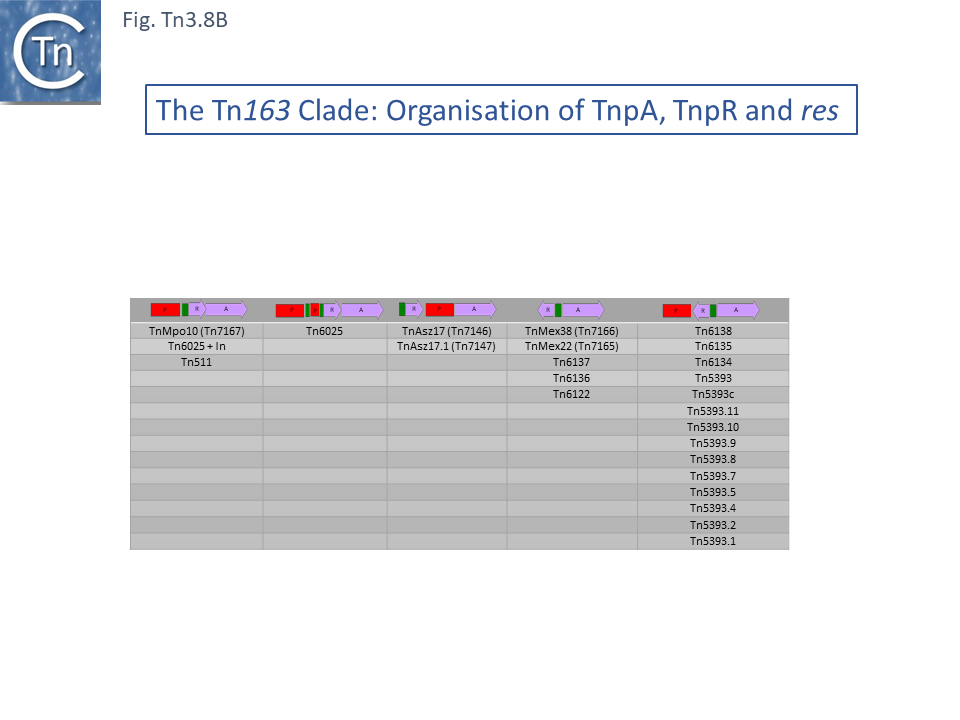Select the Tn5393.10 table cell
Screen dimensions: 960x720
713,427
